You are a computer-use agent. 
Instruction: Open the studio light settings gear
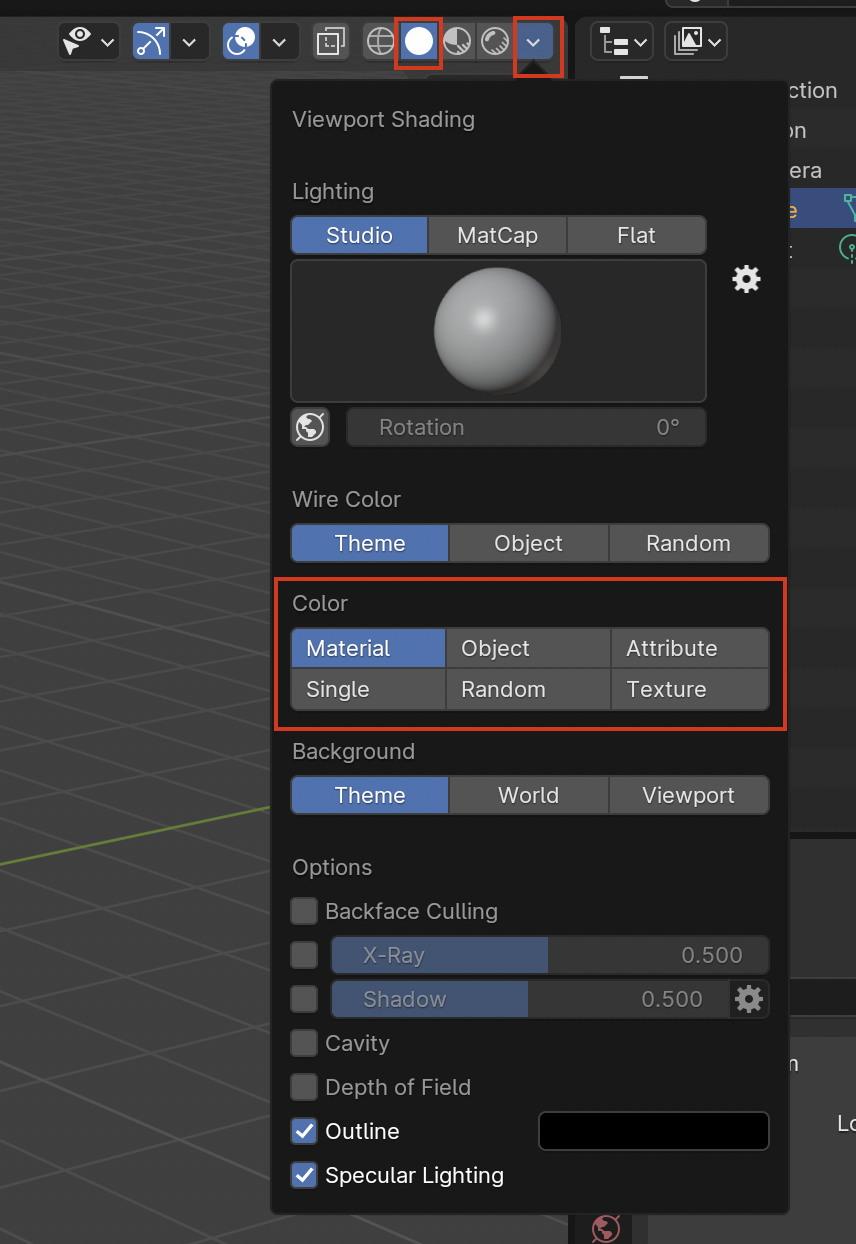point(746,279)
